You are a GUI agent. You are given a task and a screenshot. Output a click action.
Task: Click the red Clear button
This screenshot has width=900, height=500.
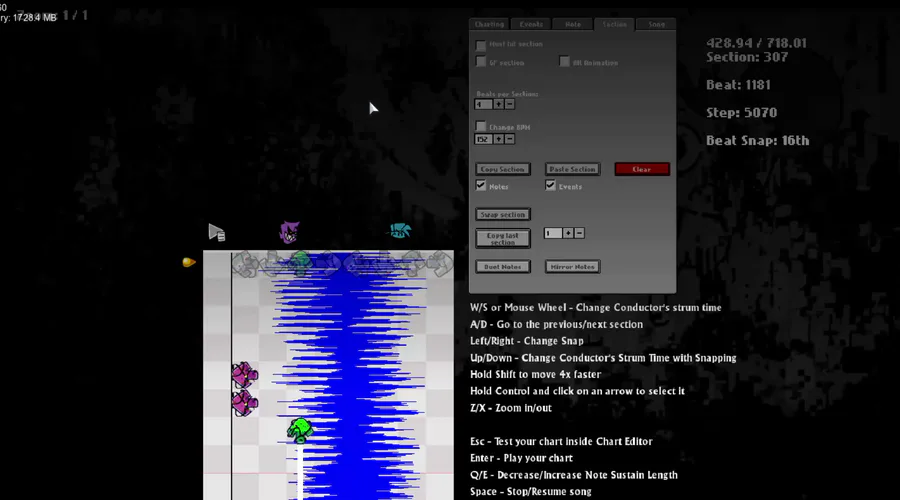(642, 169)
